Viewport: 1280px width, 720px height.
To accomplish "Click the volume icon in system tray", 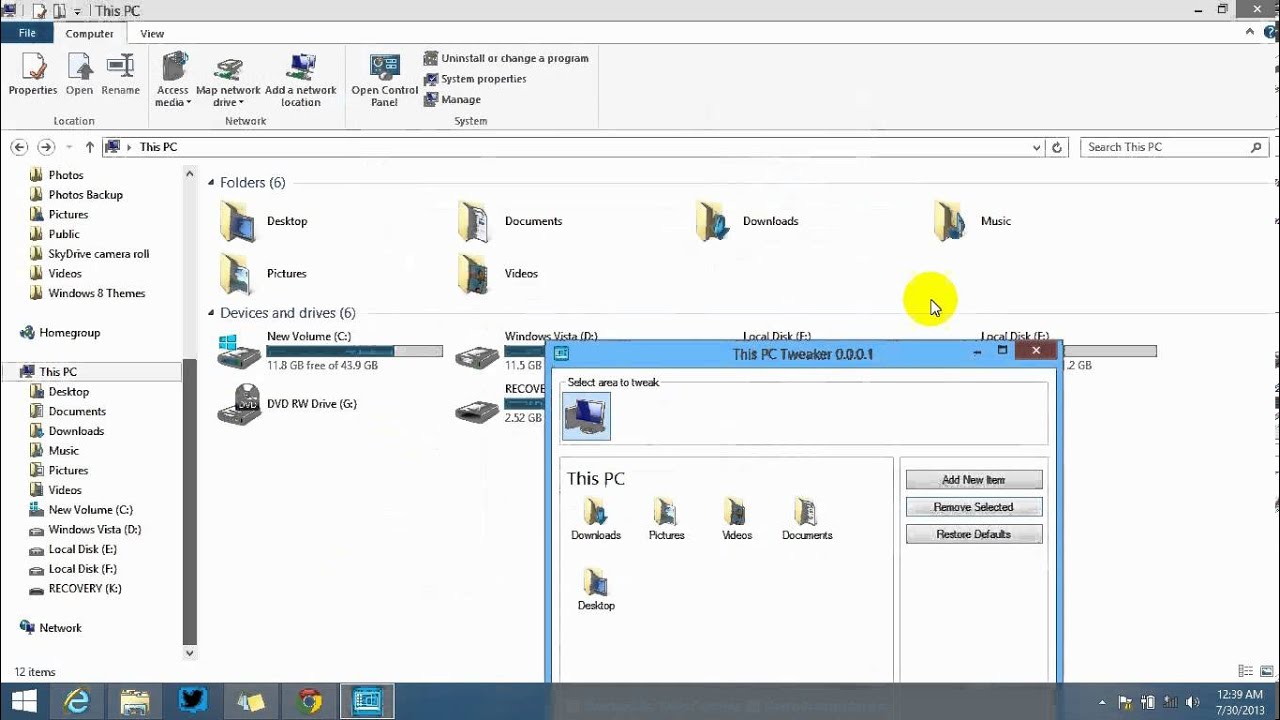I will pyautogui.click(x=1193, y=702).
